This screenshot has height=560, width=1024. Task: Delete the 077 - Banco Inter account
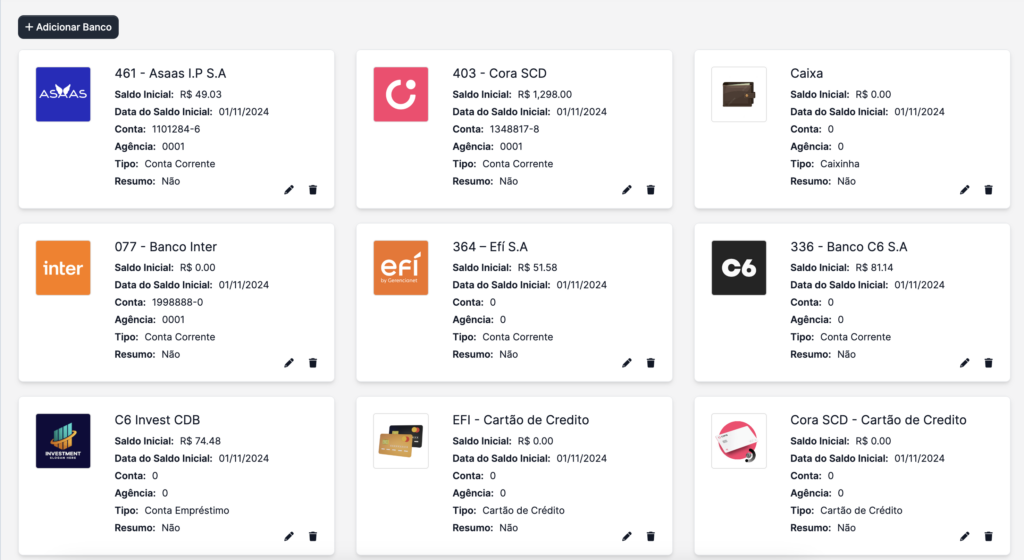(x=313, y=363)
